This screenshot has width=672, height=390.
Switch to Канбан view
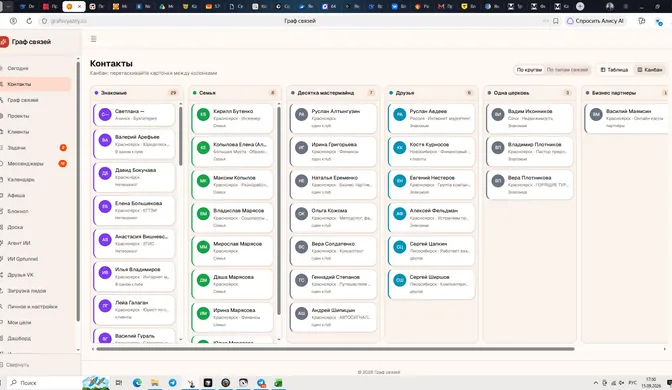click(x=650, y=69)
